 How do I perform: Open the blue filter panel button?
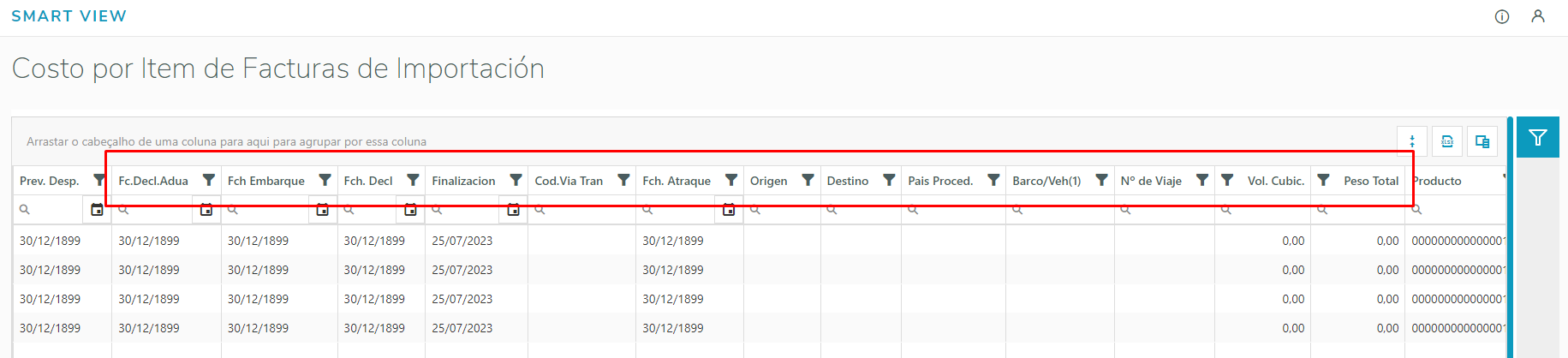click(1537, 137)
